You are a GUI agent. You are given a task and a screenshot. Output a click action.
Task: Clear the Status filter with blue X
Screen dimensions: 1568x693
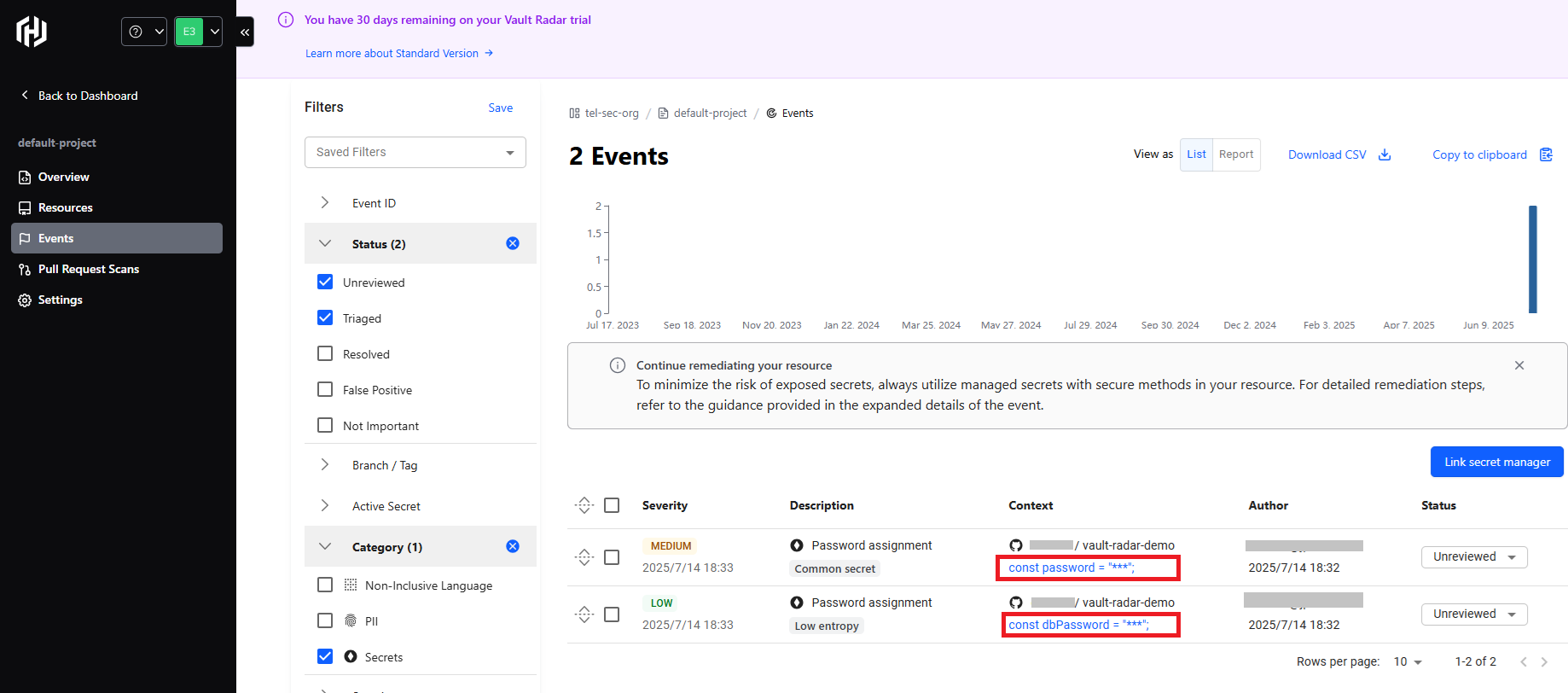click(513, 243)
